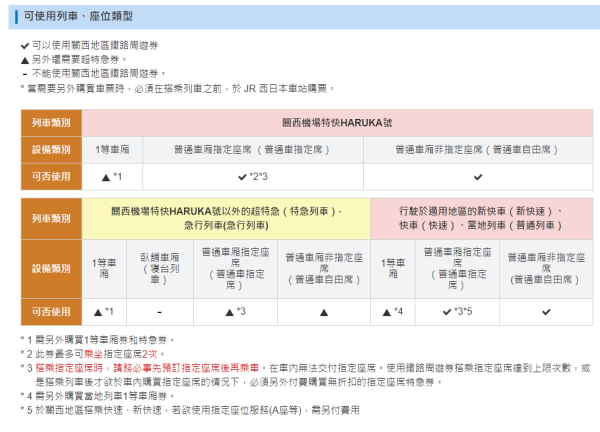Click the dash under 臥舖車廂 column
The image size is (600, 432).
(x=159, y=312)
